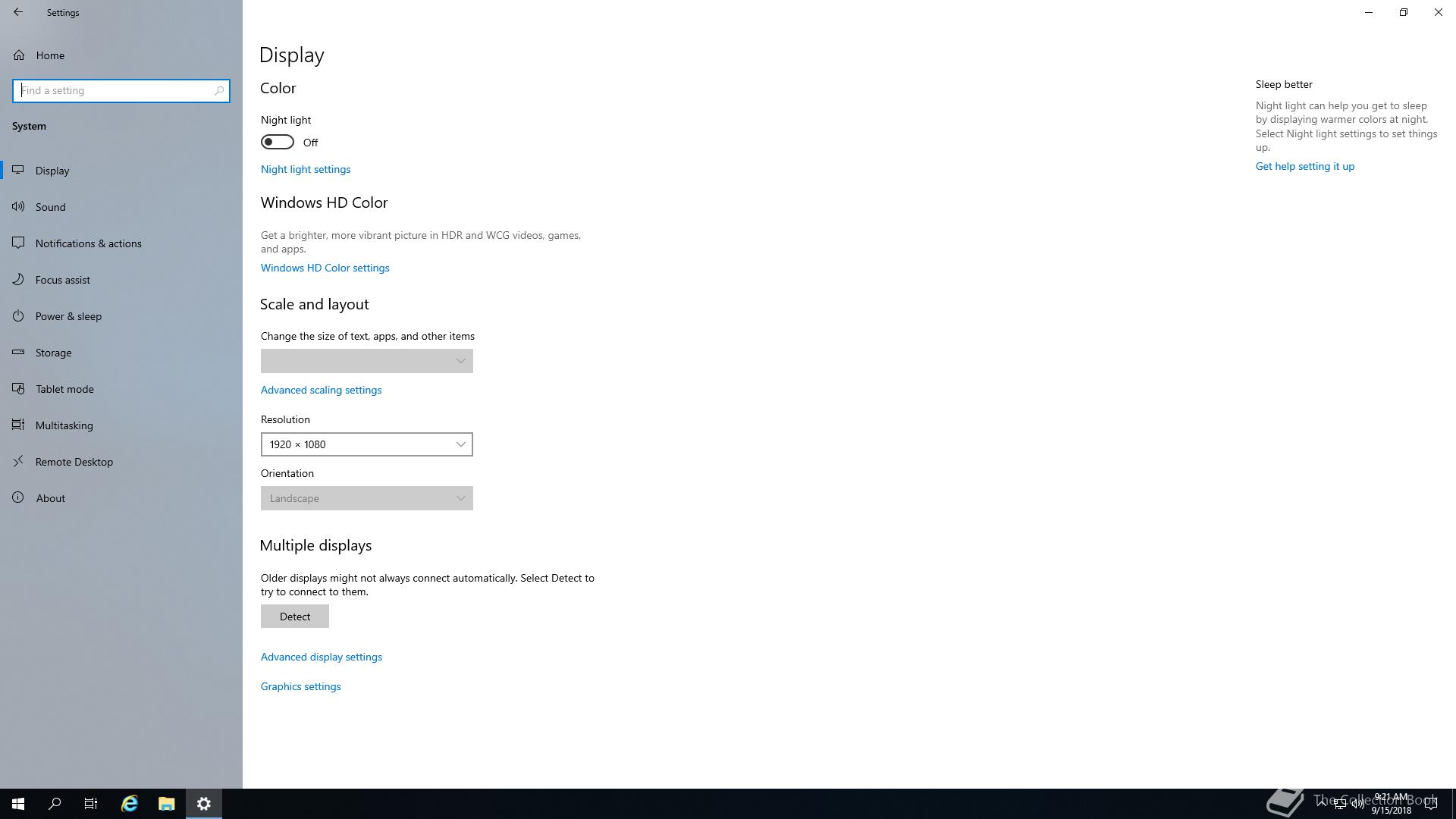
Task: Open the Orientation Landscape dropdown
Action: point(367,498)
